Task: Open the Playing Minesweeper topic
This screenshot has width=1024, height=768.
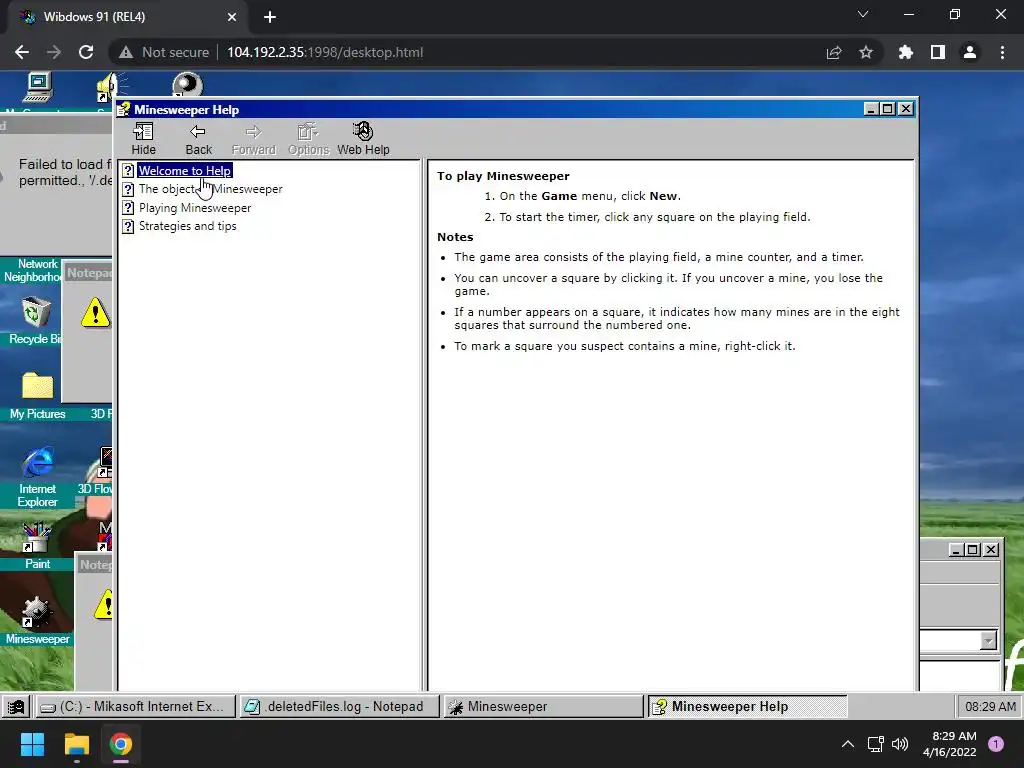Action: coord(195,208)
